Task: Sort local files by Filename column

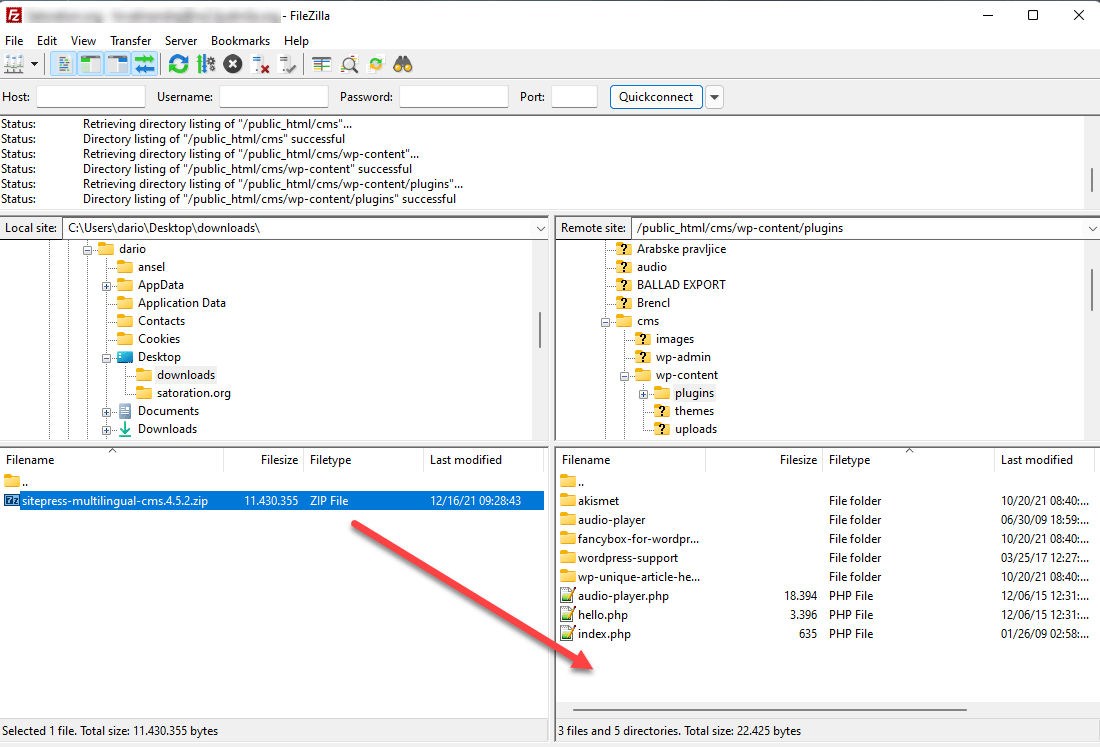Action: [x=112, y=460]
